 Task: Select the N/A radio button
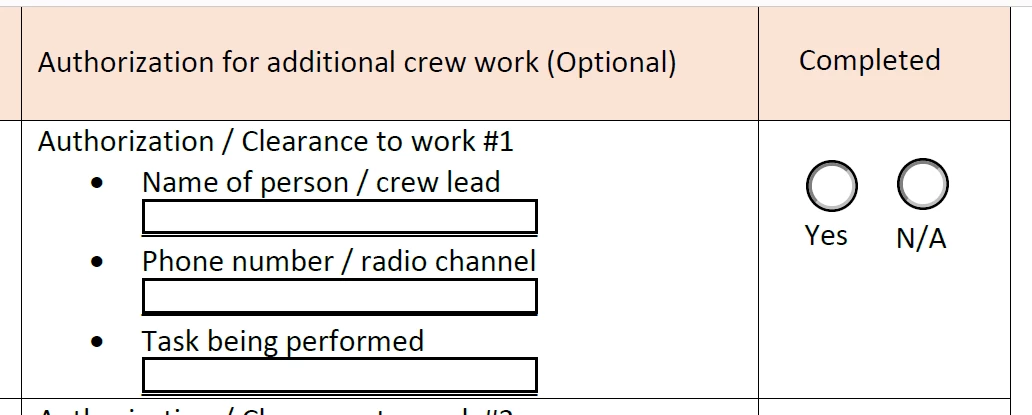click(x=922, y=183)
